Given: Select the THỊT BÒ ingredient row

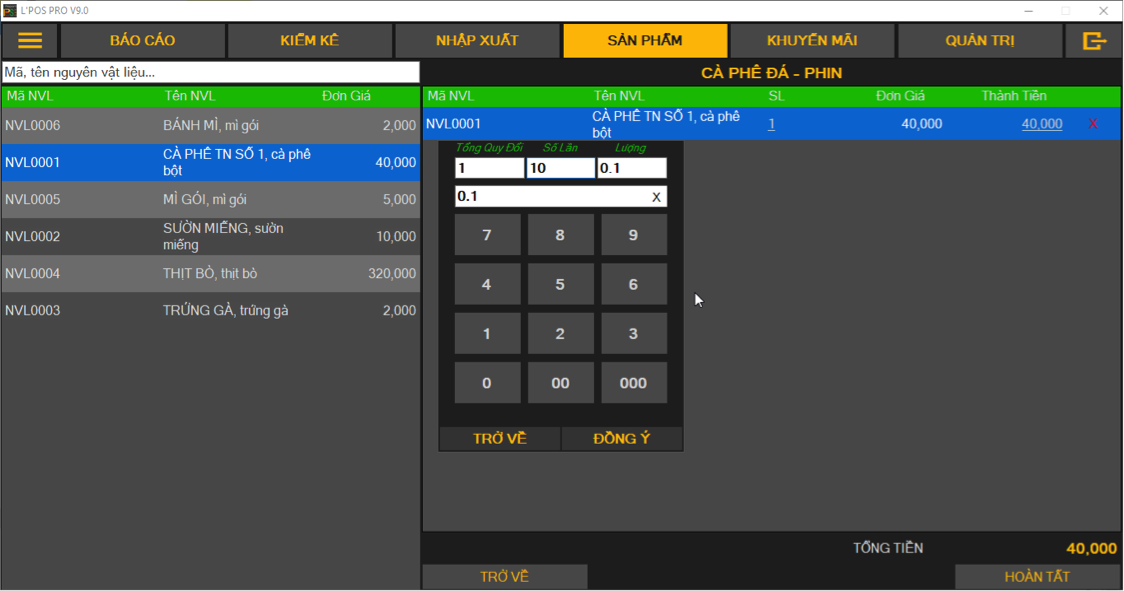Looking at the screenshot, I should (x=210, y=273).
